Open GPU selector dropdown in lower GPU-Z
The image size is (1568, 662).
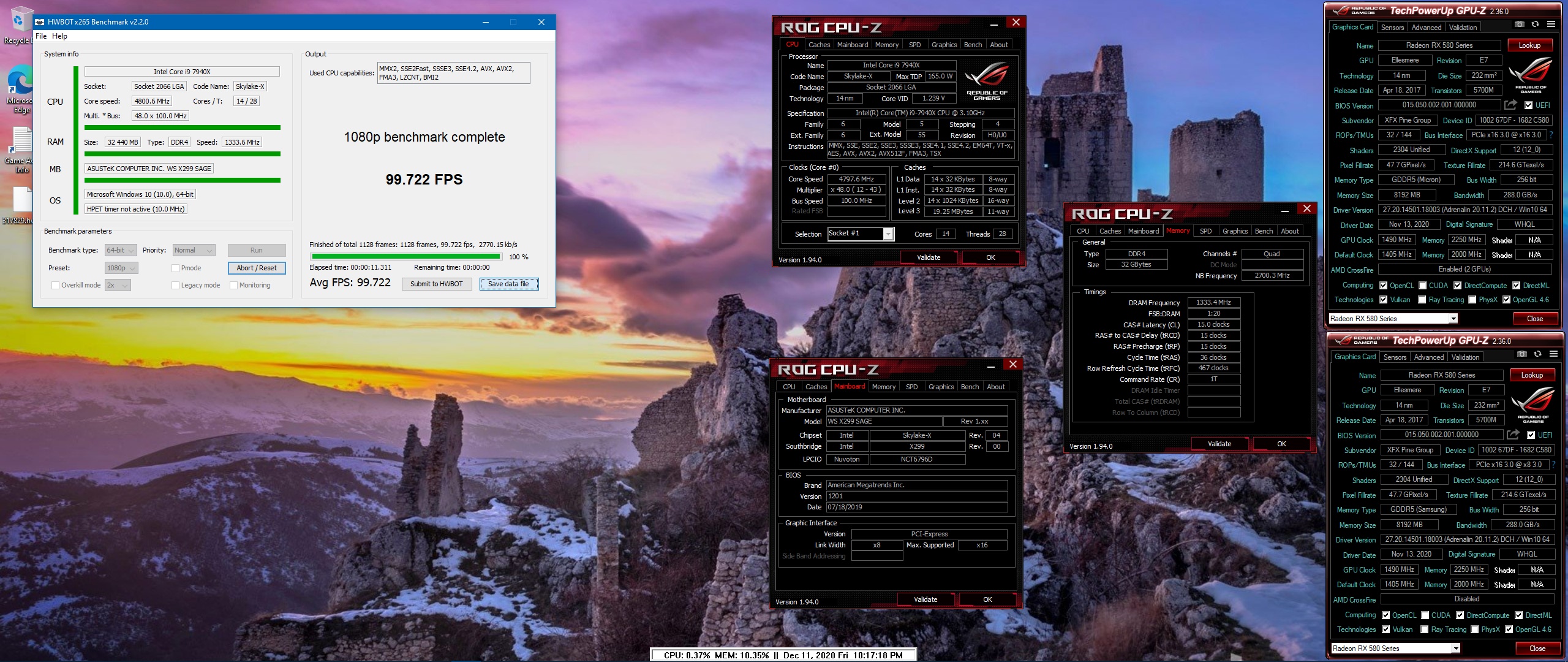point(1395,649)
